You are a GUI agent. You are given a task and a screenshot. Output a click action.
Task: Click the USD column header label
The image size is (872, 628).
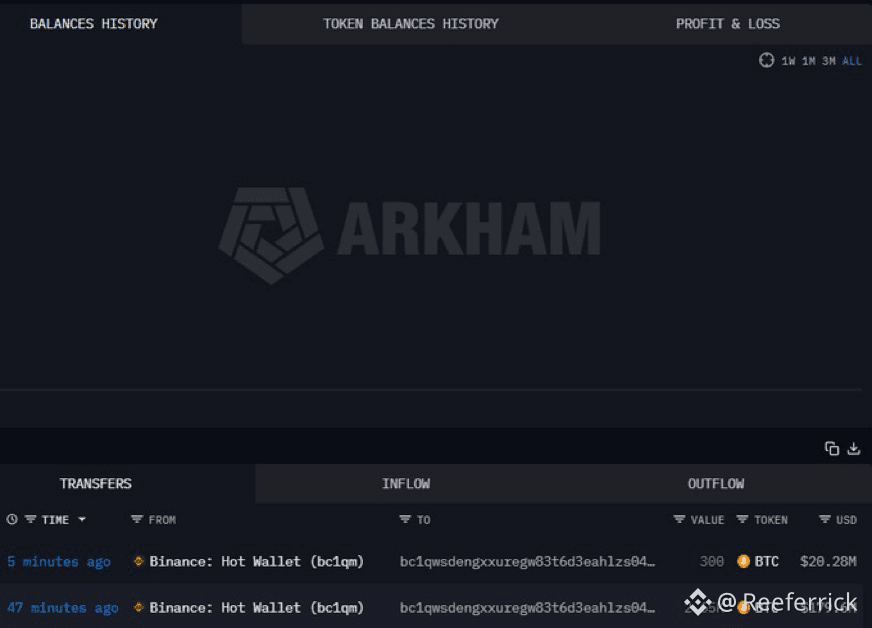[846, 520]
